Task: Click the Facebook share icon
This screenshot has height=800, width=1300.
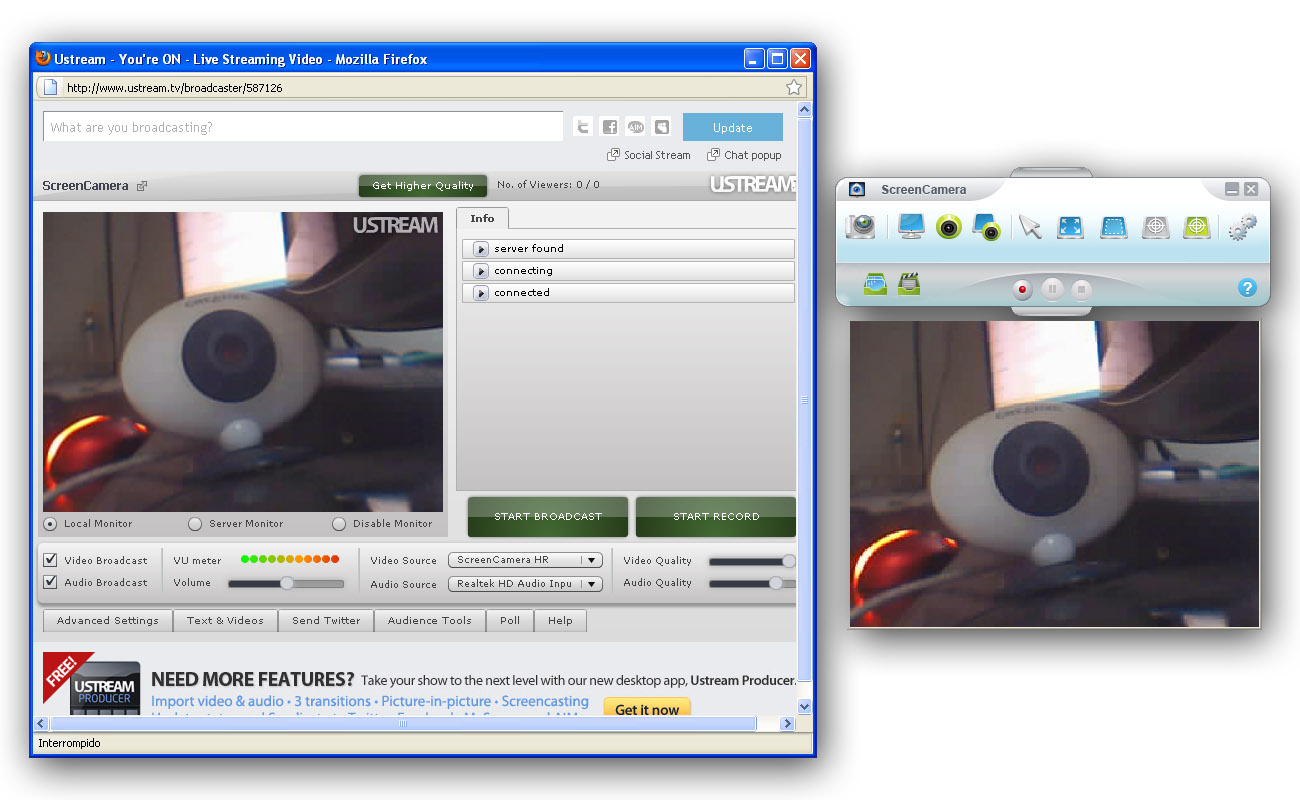Action: click(x=609, y=126)
